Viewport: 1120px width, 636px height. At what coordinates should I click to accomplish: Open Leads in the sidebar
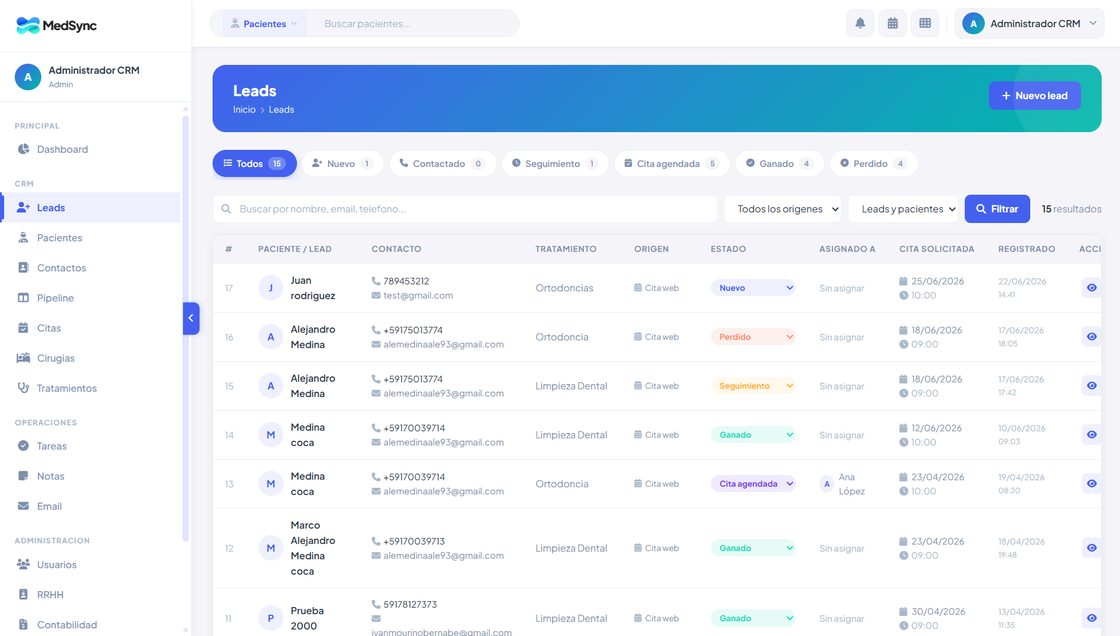(90, 207)
